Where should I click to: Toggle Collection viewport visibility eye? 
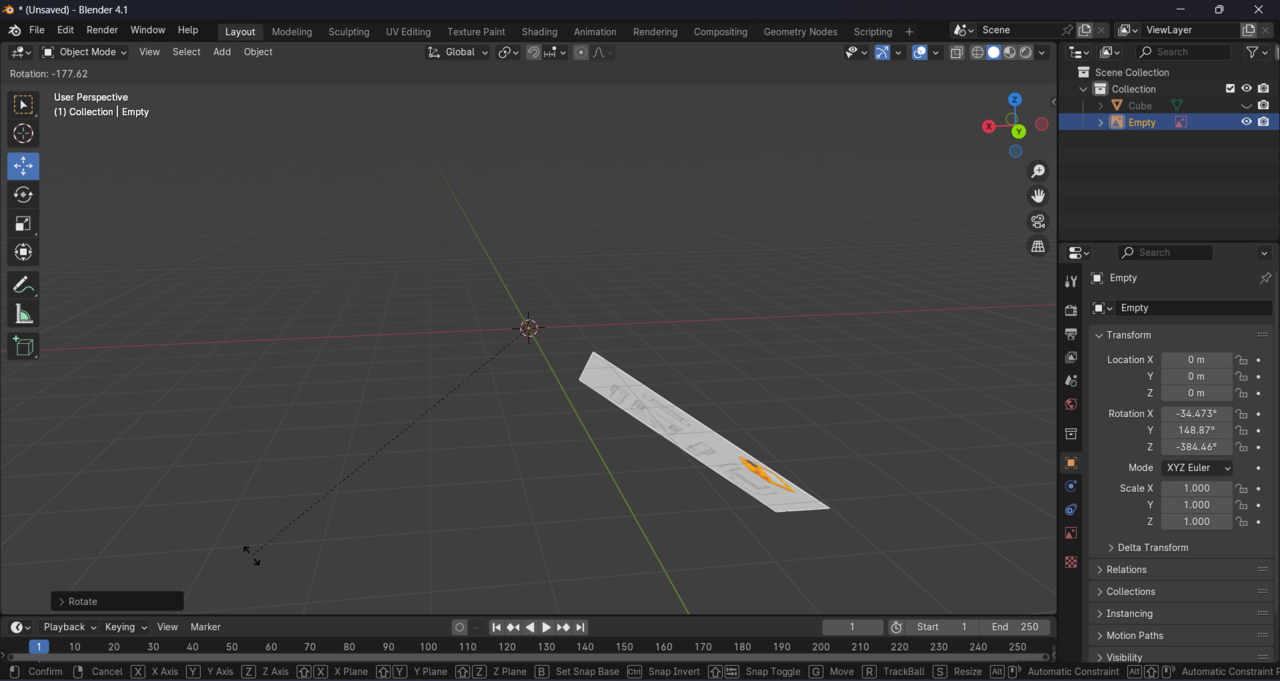(1246, 88)
